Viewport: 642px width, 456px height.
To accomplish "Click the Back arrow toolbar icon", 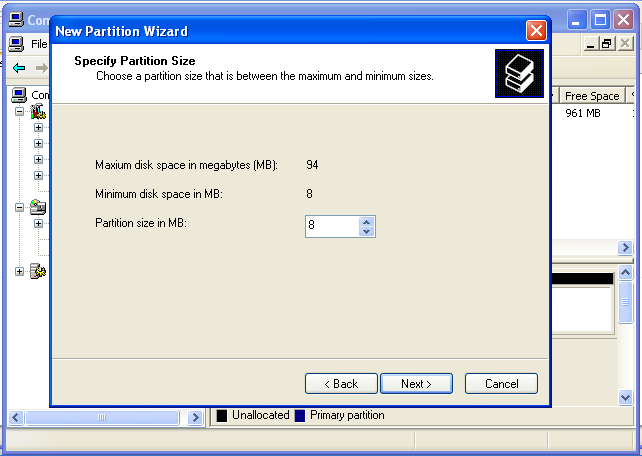I will pos(19,68).
